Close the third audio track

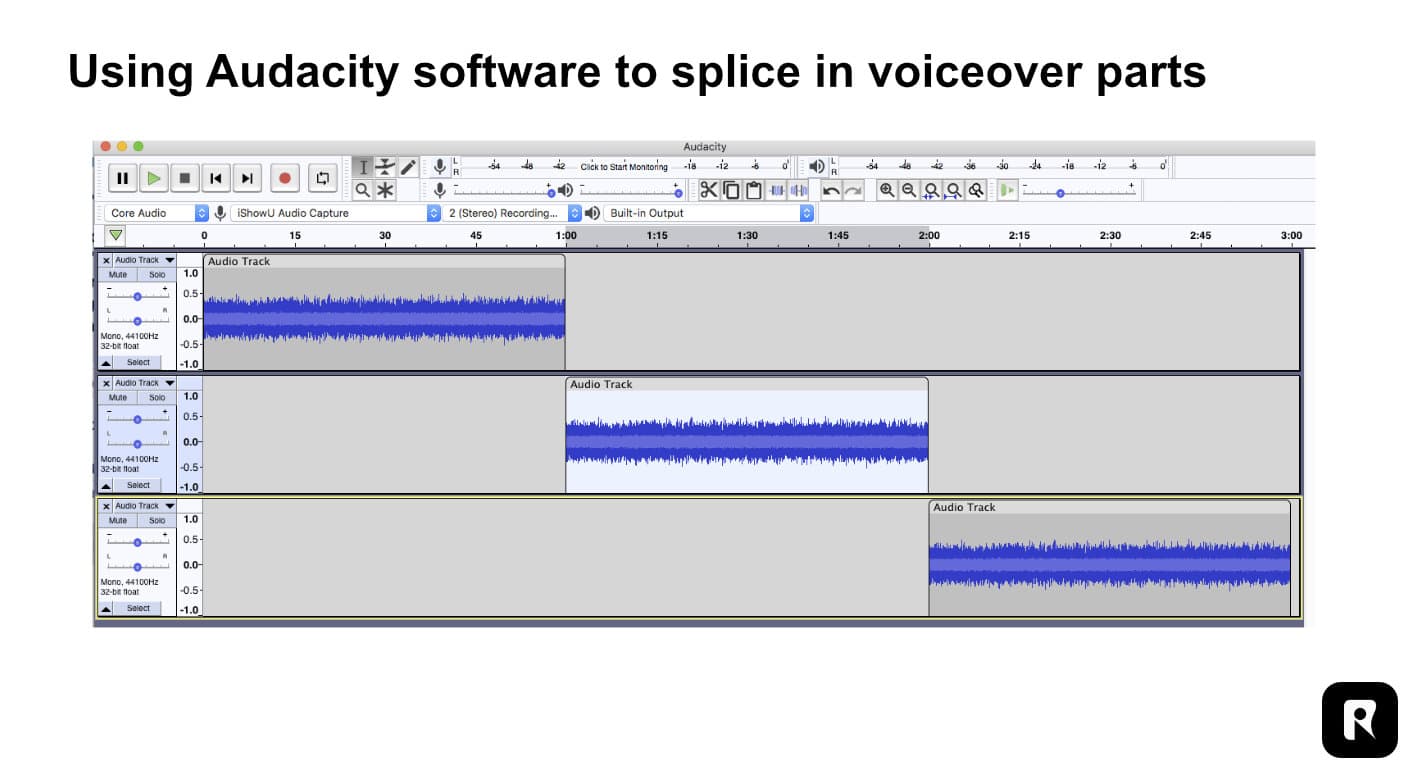coord(106,506)
